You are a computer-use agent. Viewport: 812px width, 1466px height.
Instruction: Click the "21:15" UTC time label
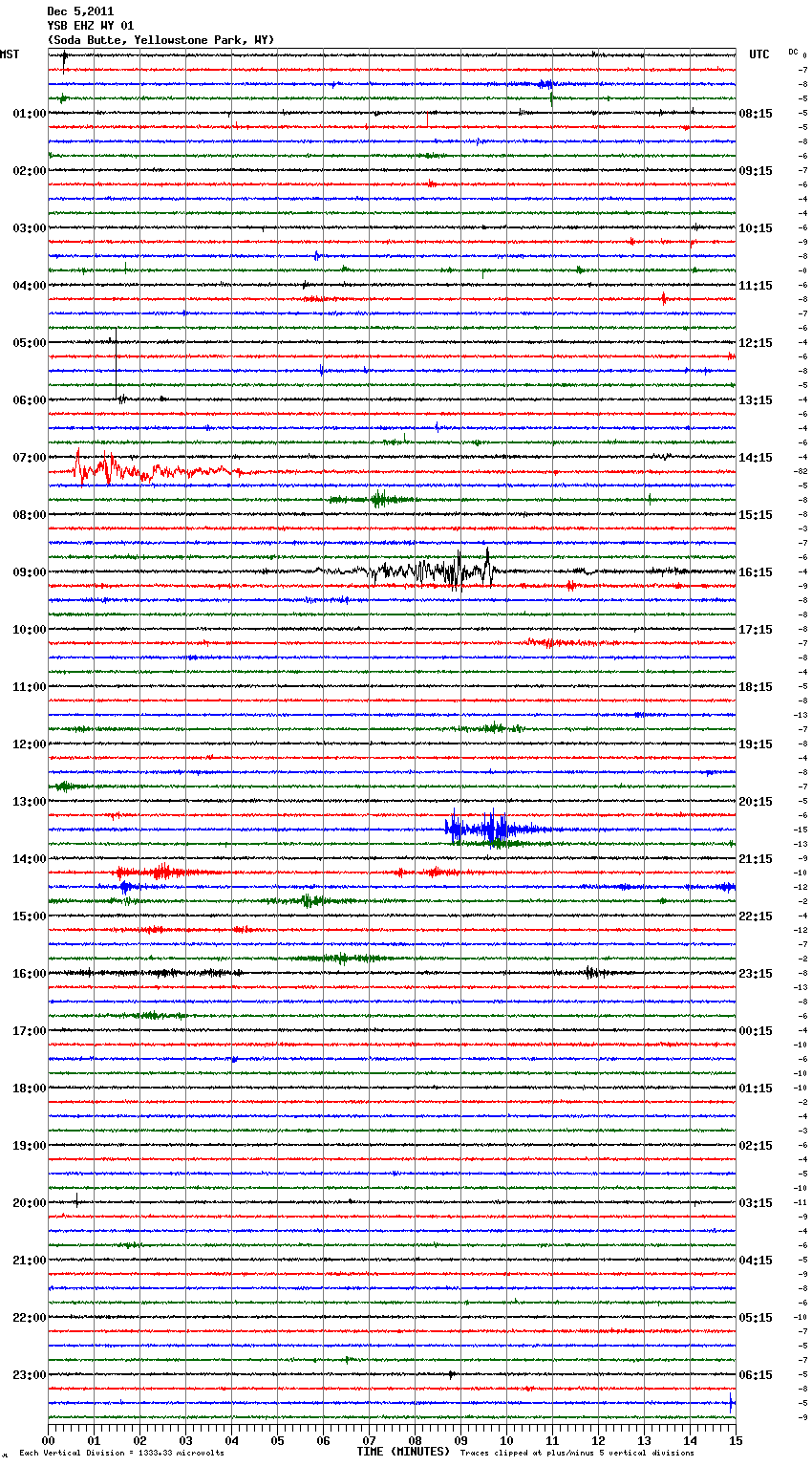click(x=756, y=859)
